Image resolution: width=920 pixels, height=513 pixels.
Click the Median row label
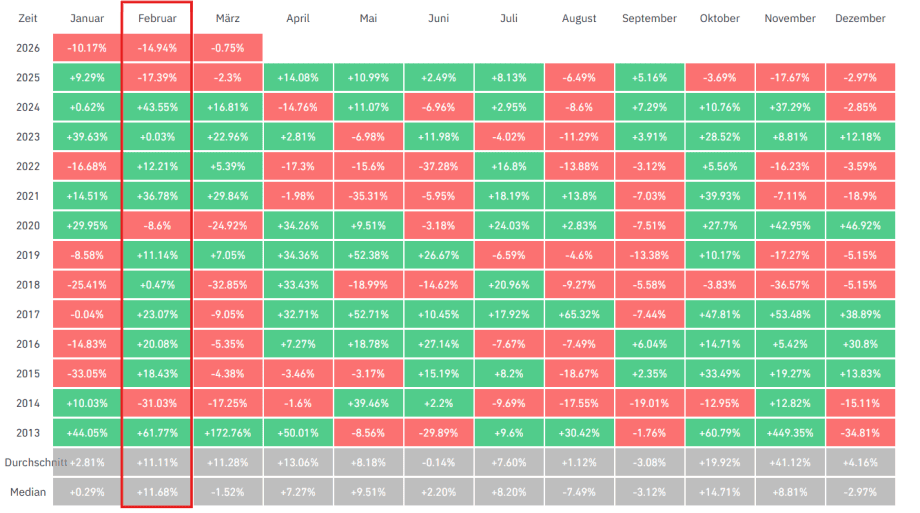28,492
